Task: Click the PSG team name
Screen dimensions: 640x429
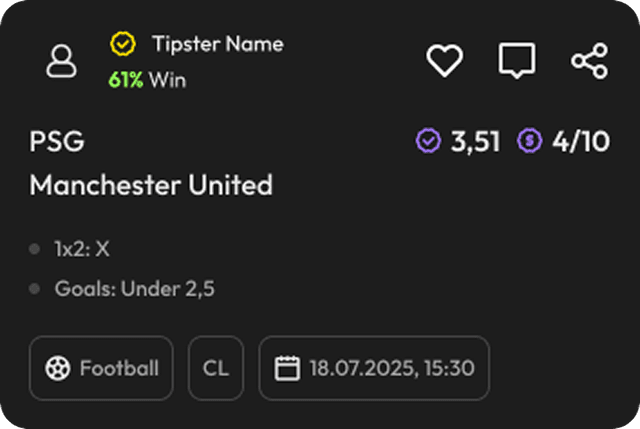Action: (x=57, y=142)
